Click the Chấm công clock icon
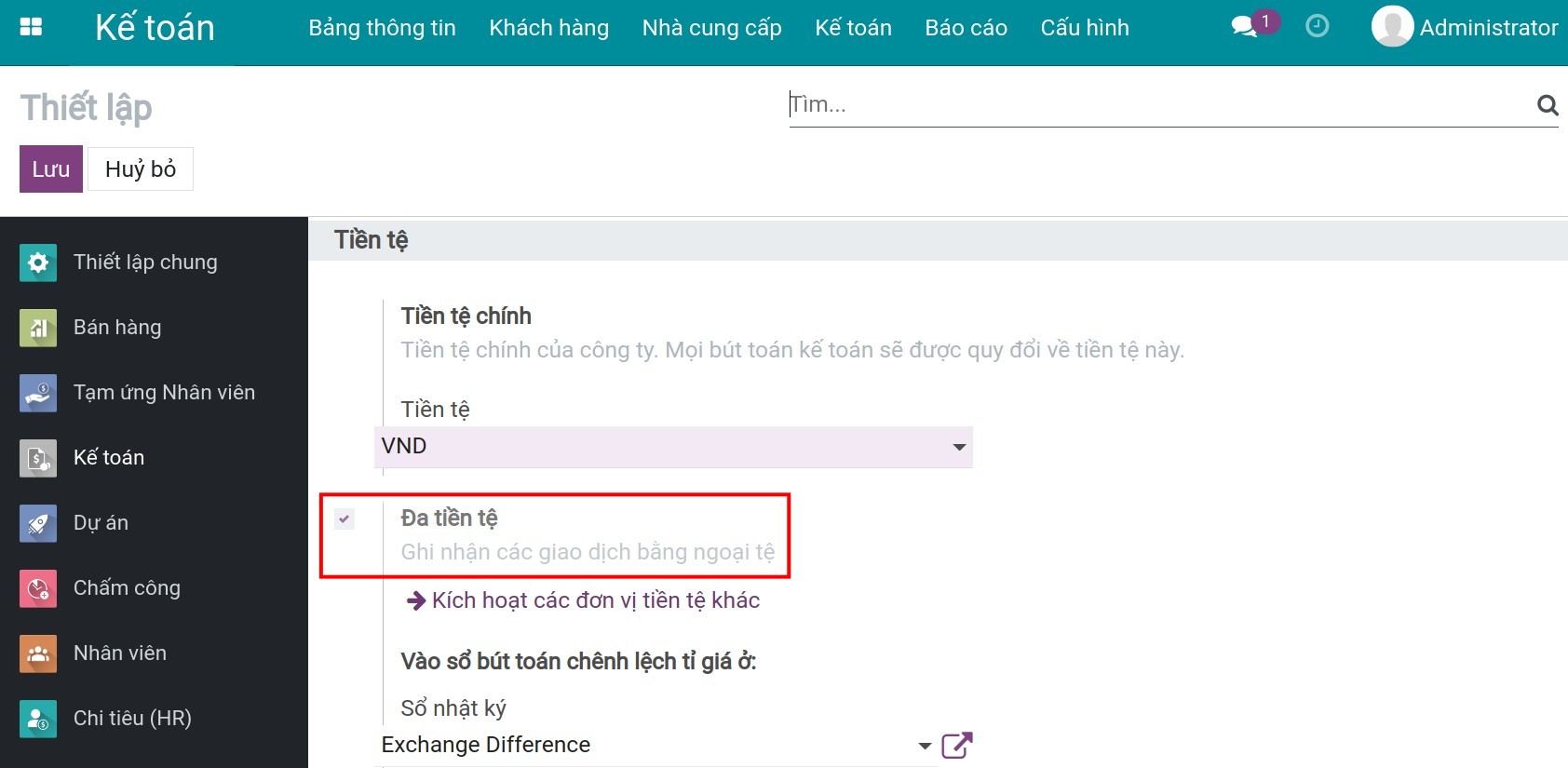The image size is (1568, 768). [x=38, y=588]
